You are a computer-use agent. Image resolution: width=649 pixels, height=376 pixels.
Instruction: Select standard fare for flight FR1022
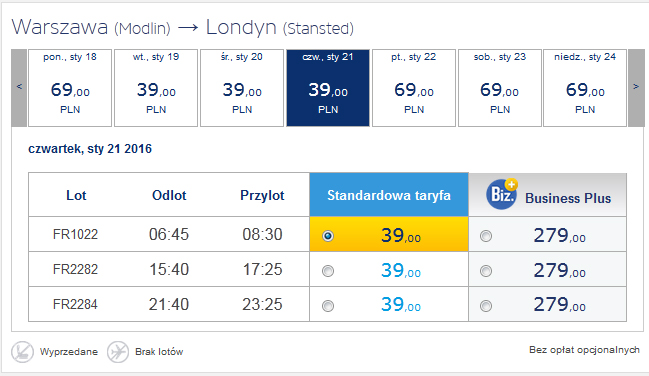[328, 236]
